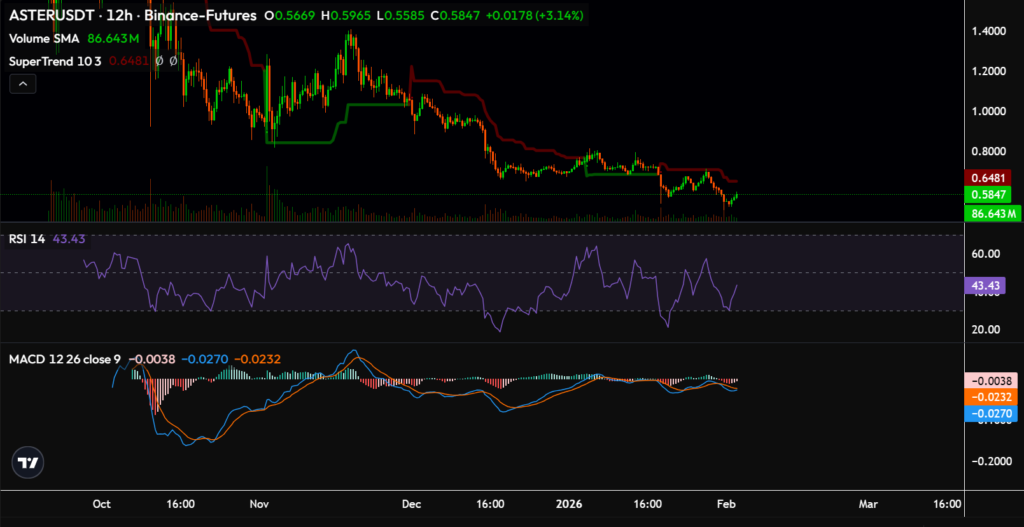Viewport: 1024px width, 527px height.
Task: Click the red 0.6481 price axis tag
Action: [987, 177]
